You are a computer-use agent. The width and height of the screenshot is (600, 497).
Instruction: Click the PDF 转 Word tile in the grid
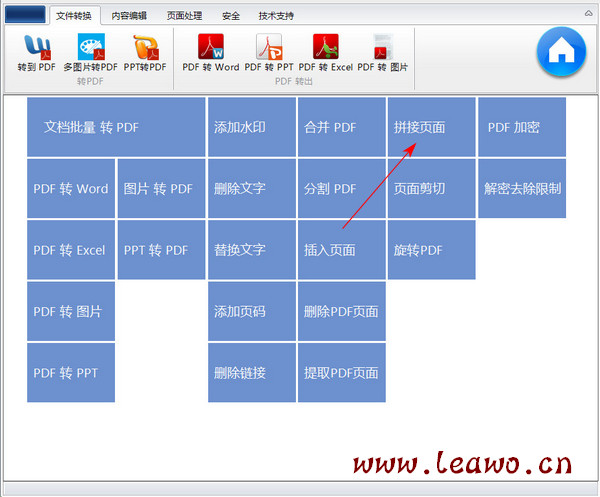click(71, 189)
